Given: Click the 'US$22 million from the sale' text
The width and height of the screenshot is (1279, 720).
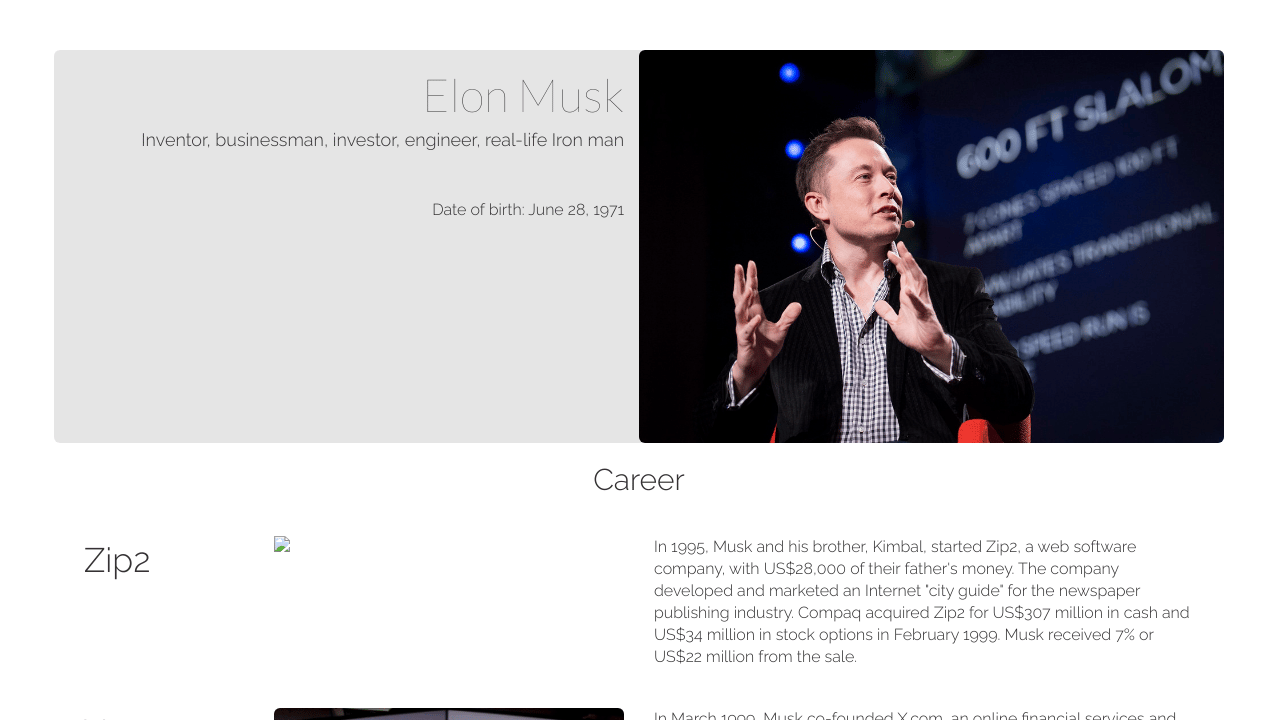Looking at the screenshot, I should pyautogui.click(x=755, y=657).
